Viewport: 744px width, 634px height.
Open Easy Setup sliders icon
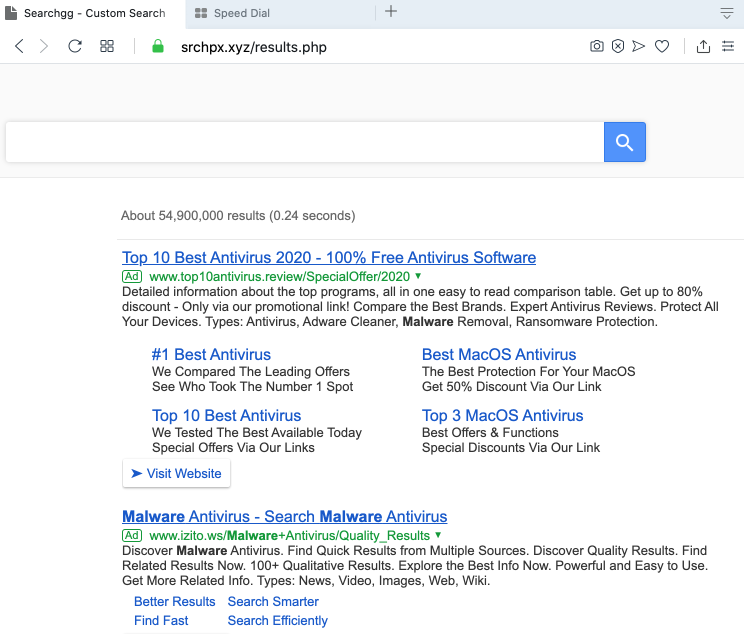click(728, 46)
